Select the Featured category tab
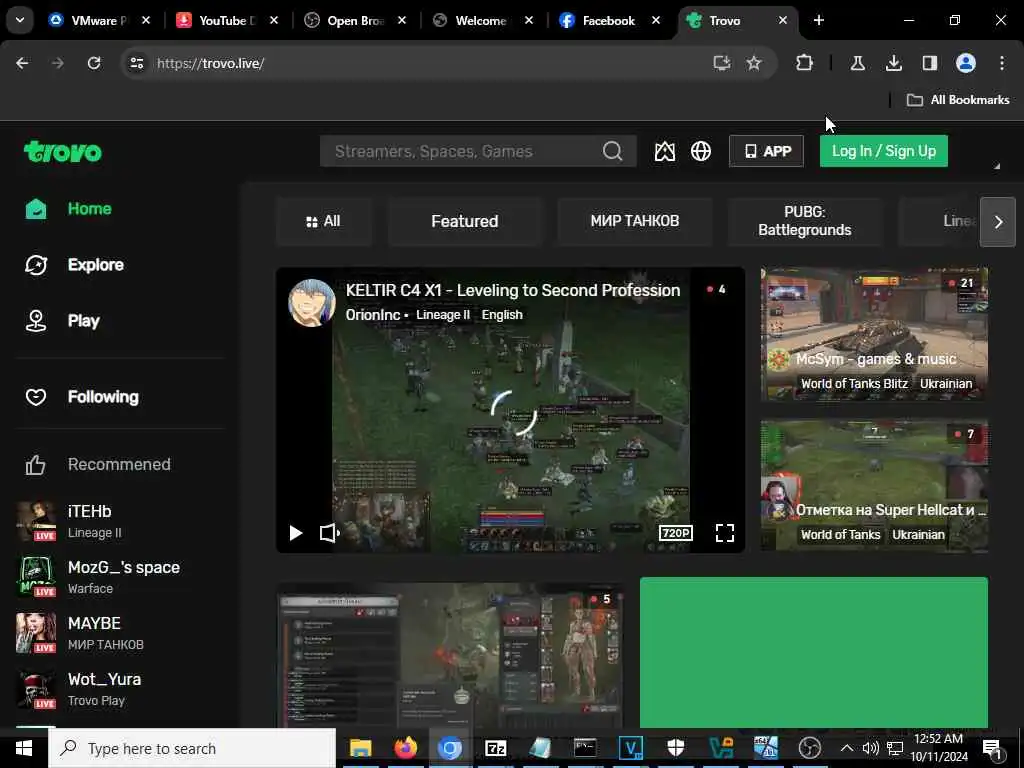1024x768 pixels. point(464,221)
